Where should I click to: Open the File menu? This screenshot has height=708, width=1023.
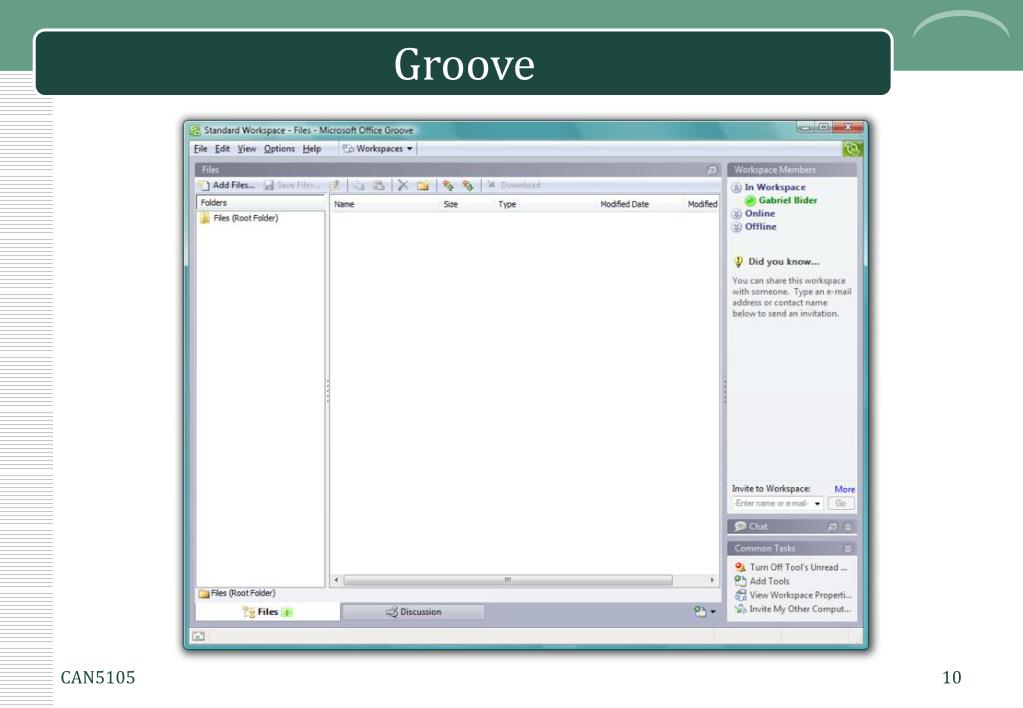point(200,149)
